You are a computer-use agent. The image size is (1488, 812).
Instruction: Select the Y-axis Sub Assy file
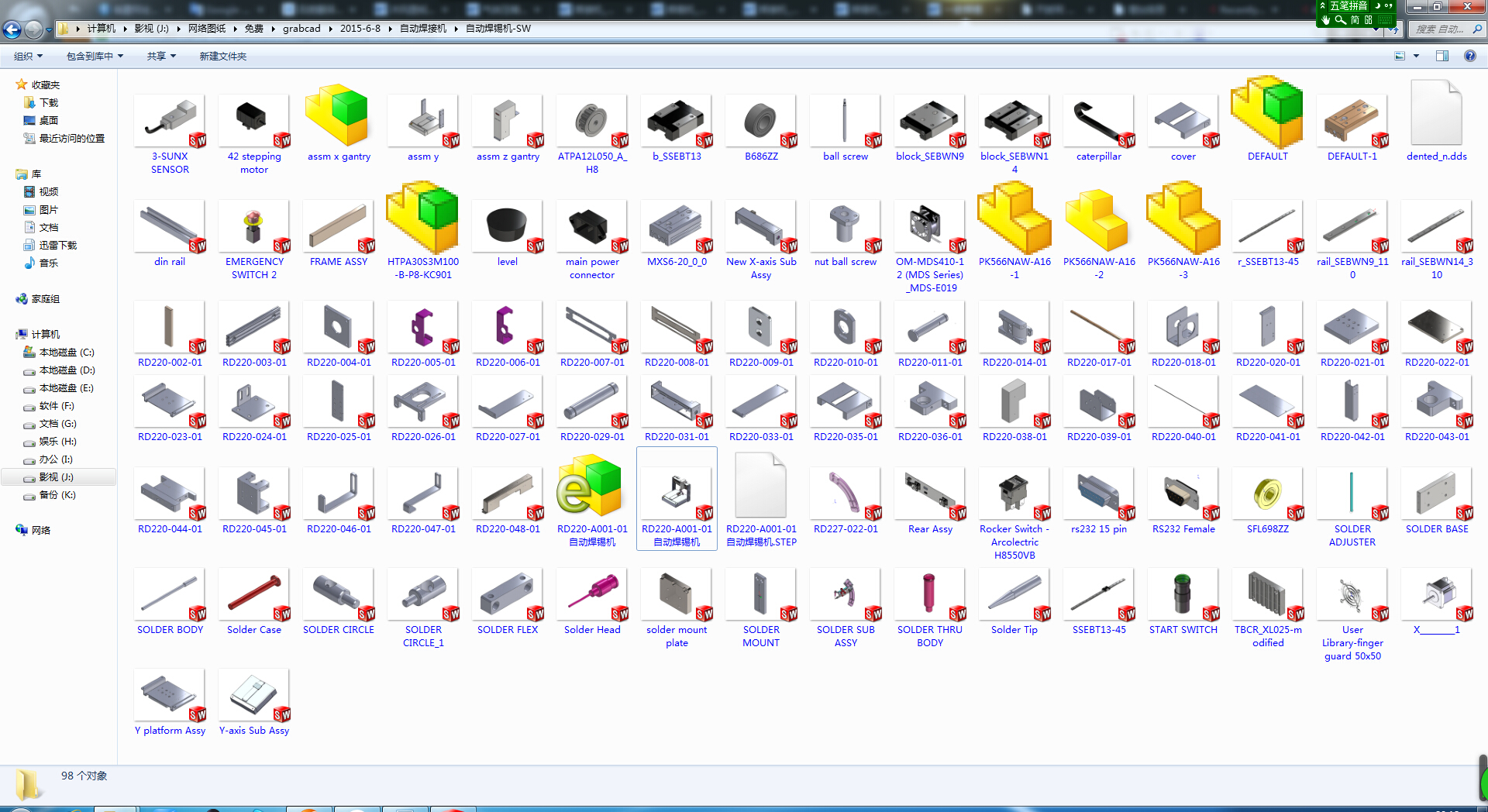pyautogui.click(x=254, y=702)
